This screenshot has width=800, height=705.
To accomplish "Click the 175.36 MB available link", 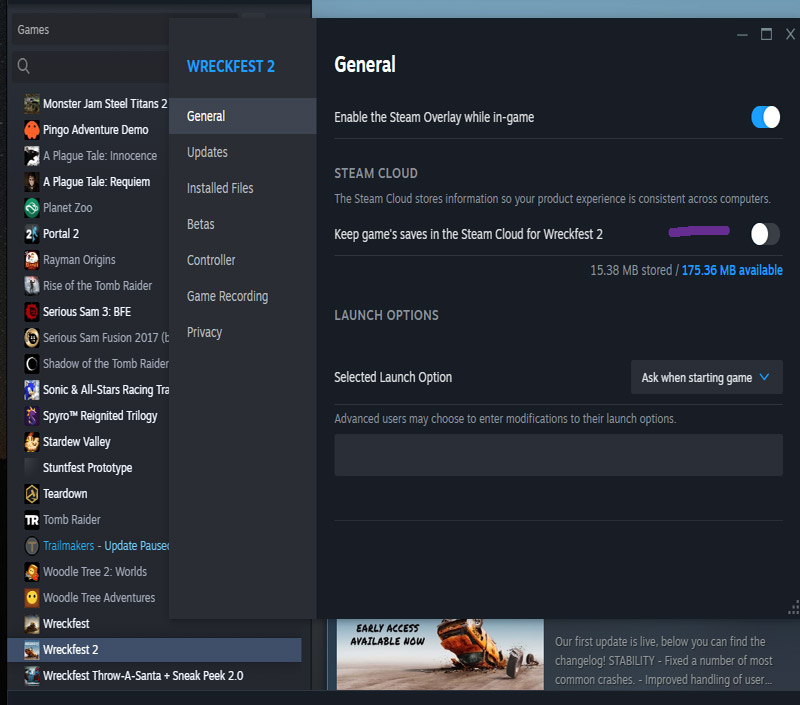I will 732,270.
